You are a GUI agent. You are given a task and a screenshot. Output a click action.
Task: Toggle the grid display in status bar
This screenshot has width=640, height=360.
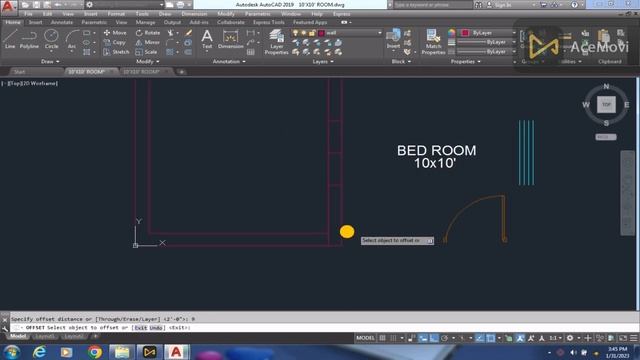click(382, 338)
